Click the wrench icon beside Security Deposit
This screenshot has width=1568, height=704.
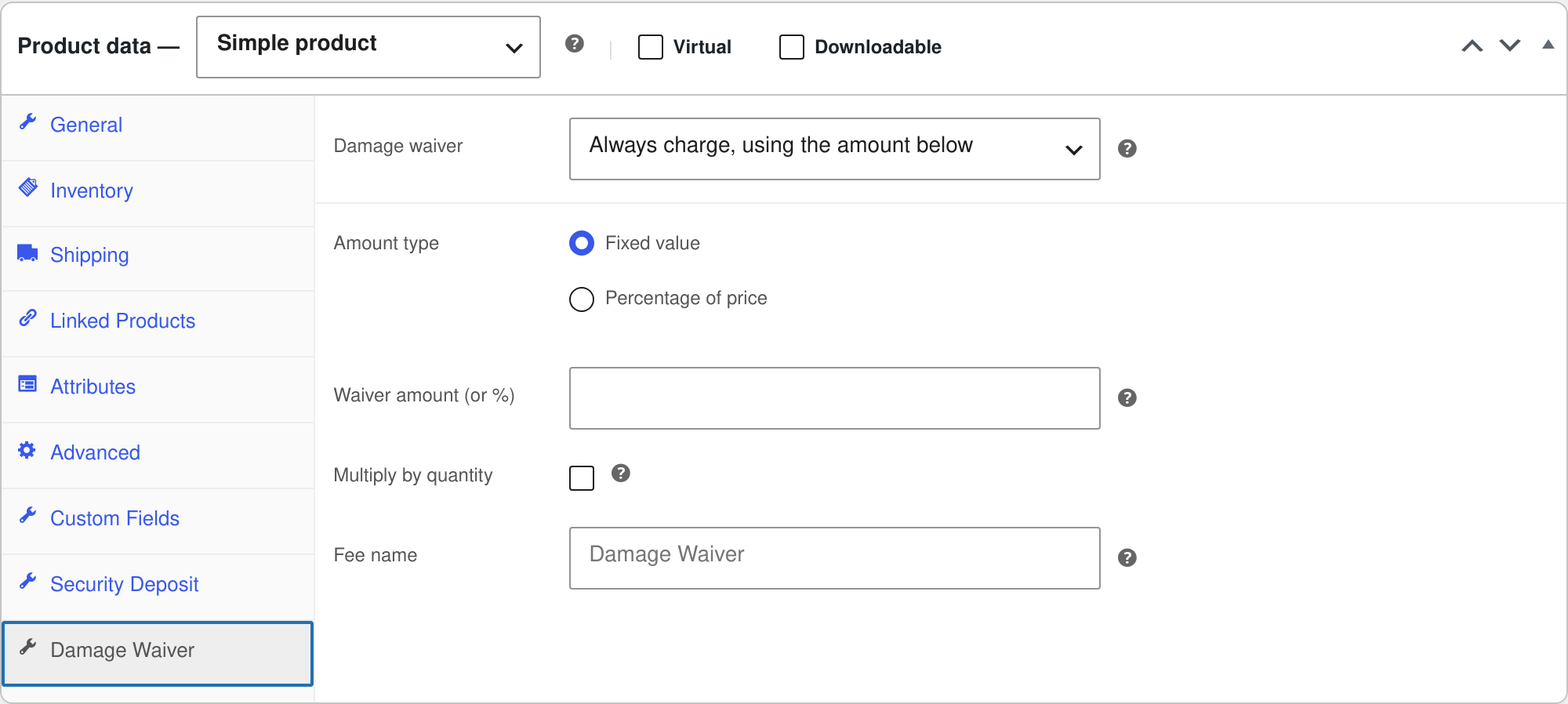click(x=27, y=581)
